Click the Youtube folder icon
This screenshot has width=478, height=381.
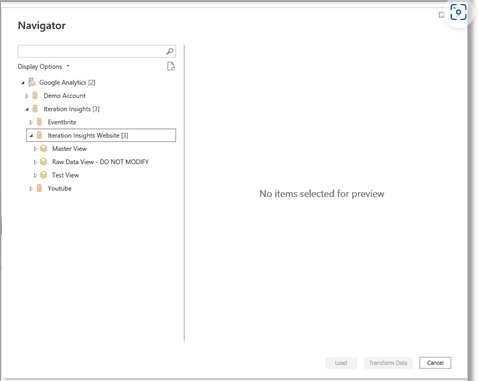click(x=39, y=188)
